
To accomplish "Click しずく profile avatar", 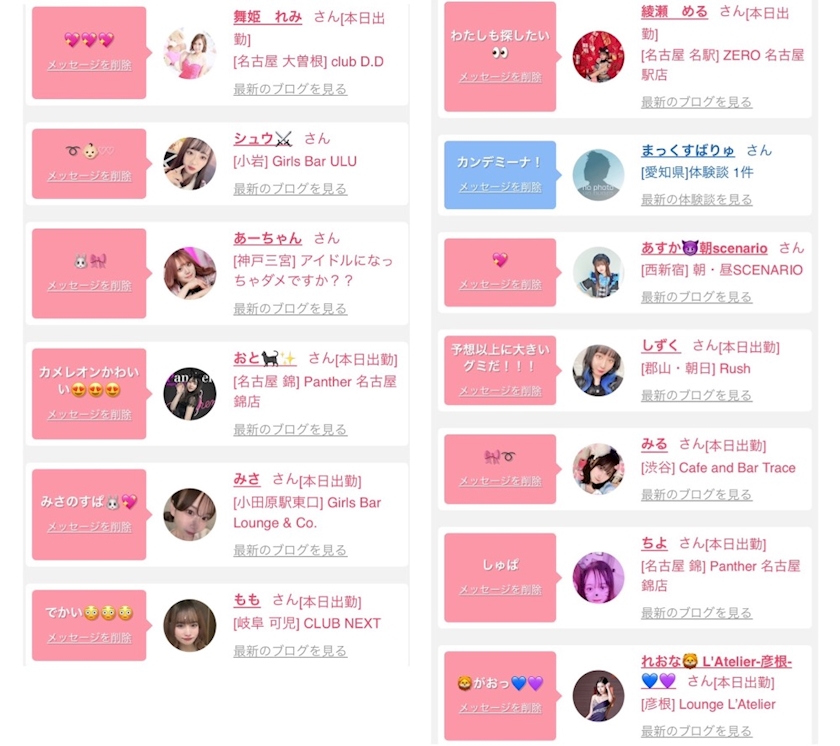I will pyautogui.click(x=598, y=371).
